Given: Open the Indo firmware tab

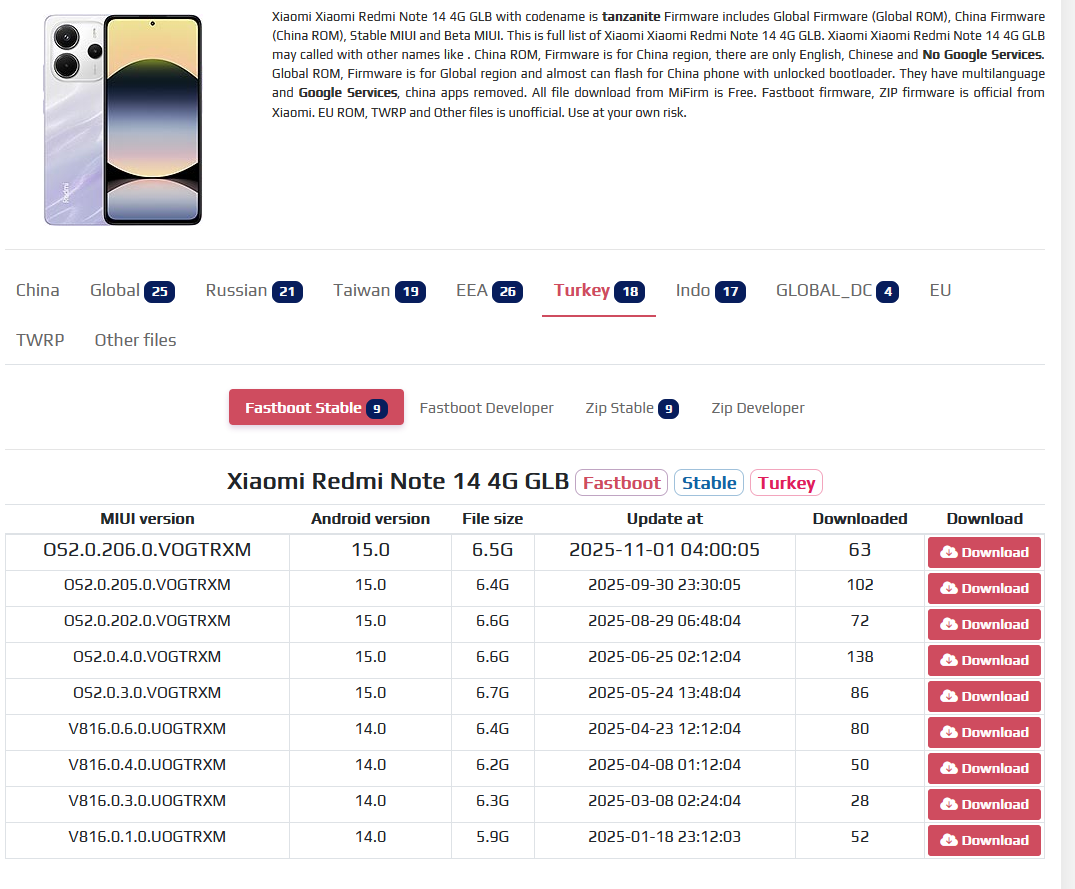Looking at the screenshot, I should pyautogui.click(x=710, y=291).
